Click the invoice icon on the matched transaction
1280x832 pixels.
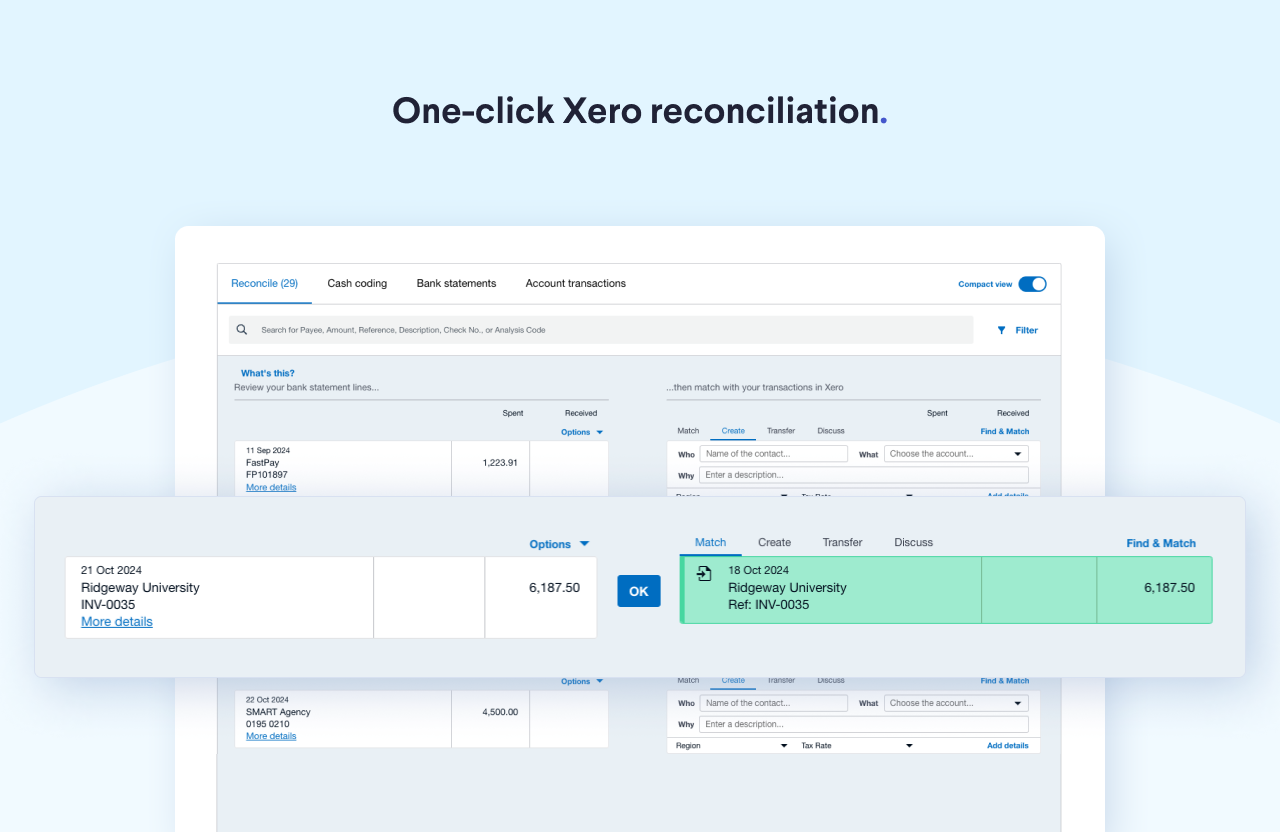click(x=705, y=575)
